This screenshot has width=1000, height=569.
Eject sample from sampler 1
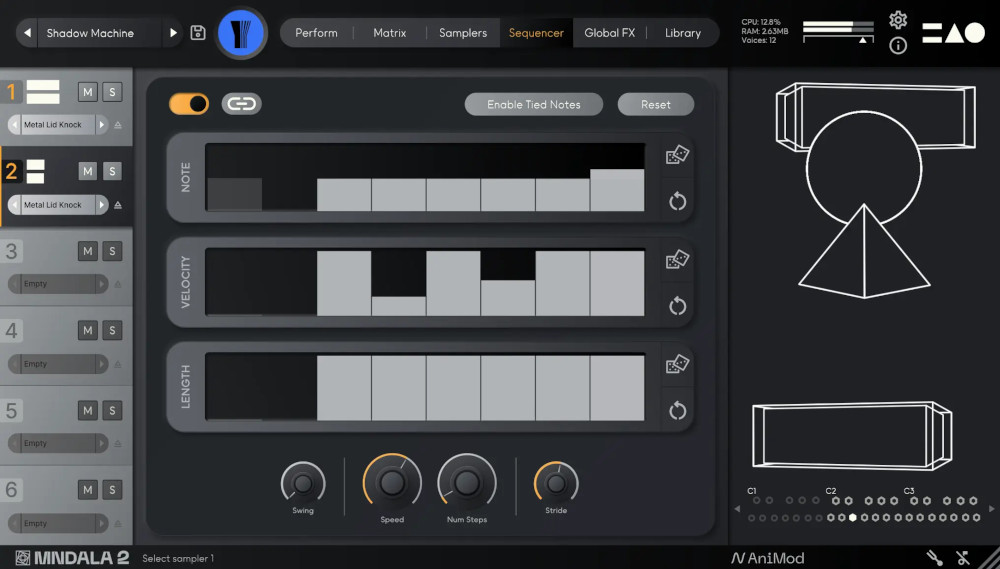point(118,125)
